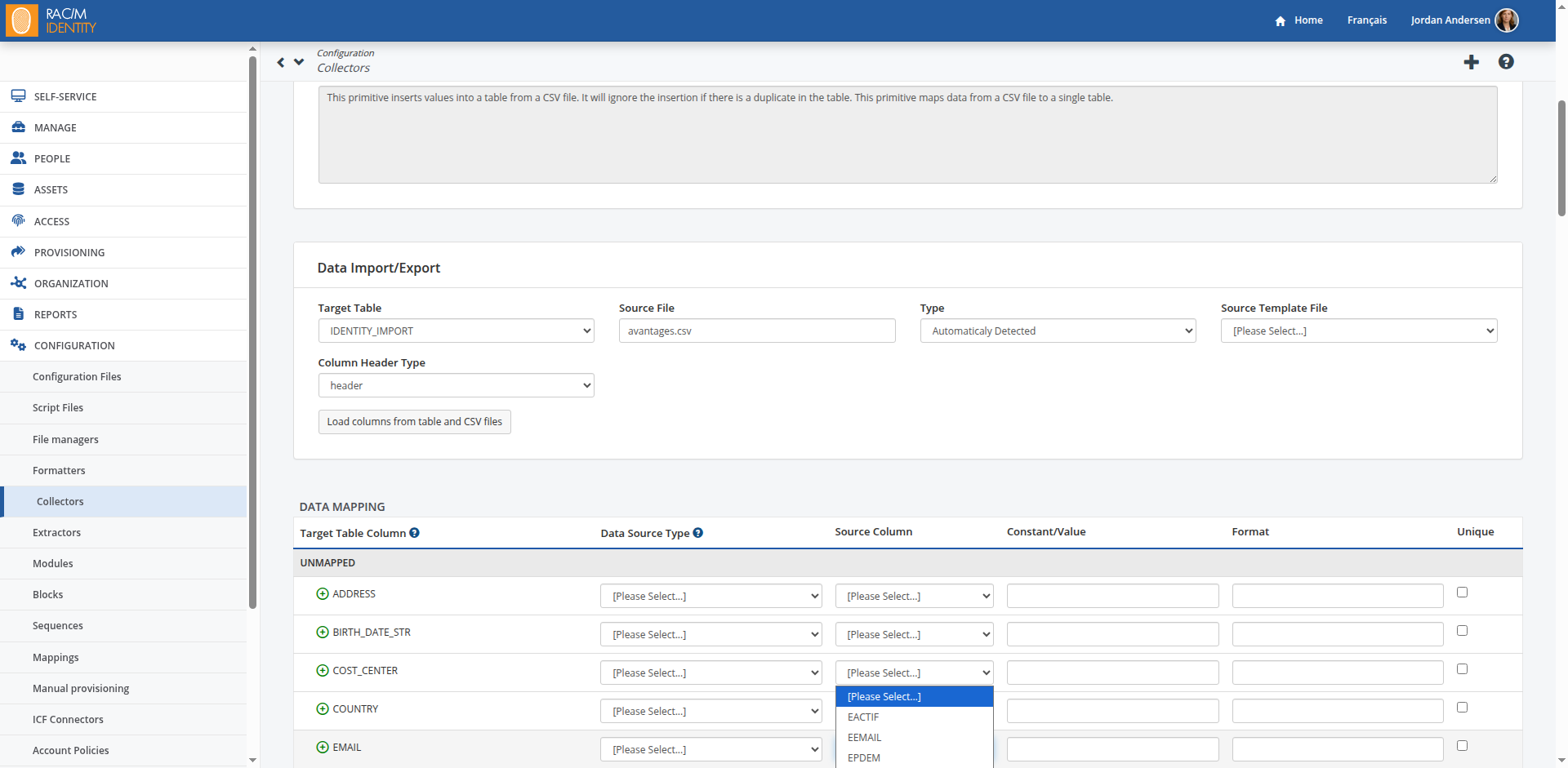Click the RAC/M Identity logo
1568x768 pixels.
pyautogui.click(x=51, y=20)
